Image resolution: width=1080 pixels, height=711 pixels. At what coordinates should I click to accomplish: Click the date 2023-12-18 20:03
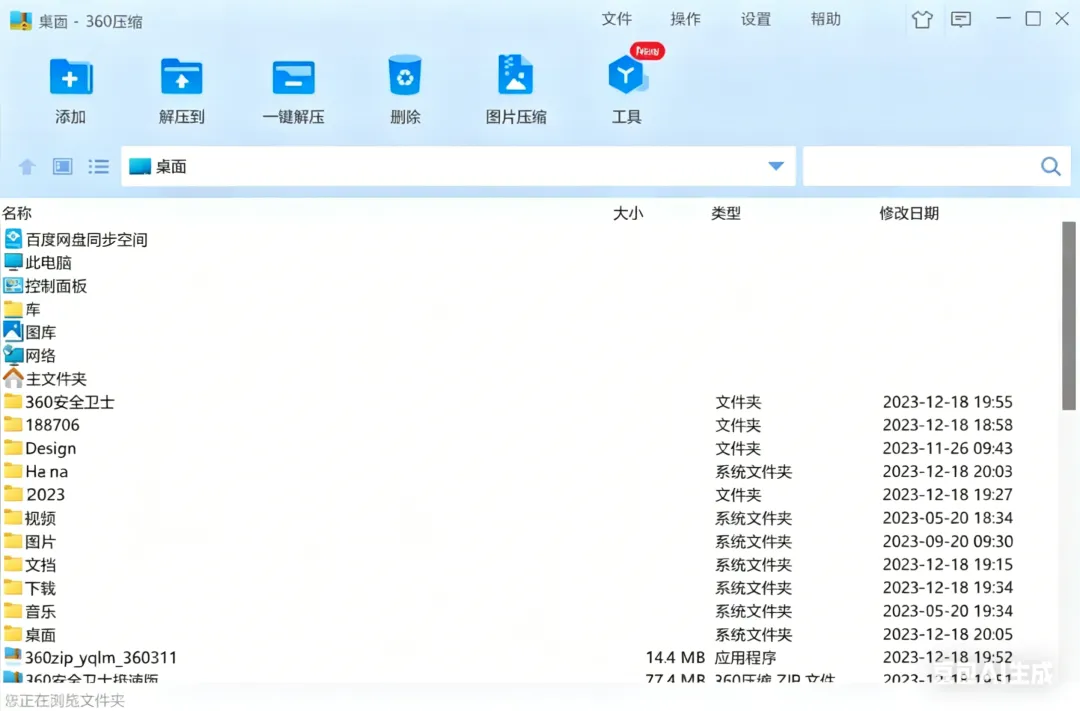point(947,471)
